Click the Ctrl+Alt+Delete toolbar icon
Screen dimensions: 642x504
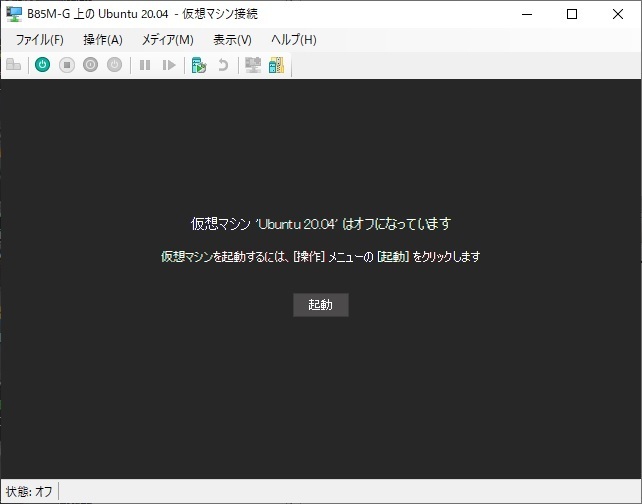click(14, 65)
